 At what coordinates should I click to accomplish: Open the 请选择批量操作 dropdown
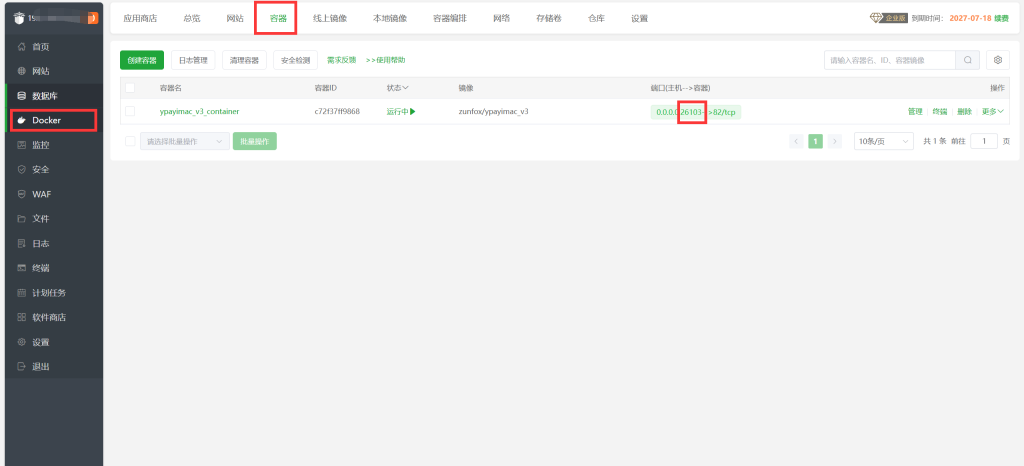click(185, 142)
